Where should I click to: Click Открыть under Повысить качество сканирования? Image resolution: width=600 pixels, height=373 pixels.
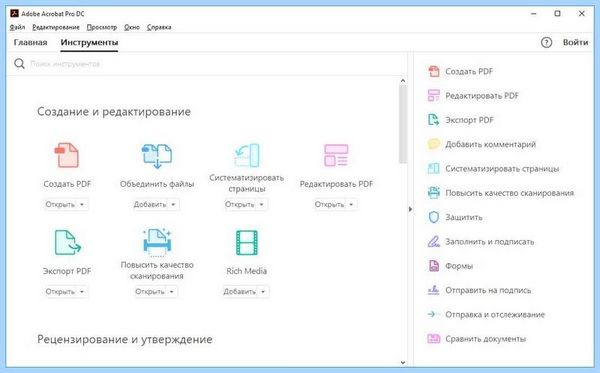point(150,292)
